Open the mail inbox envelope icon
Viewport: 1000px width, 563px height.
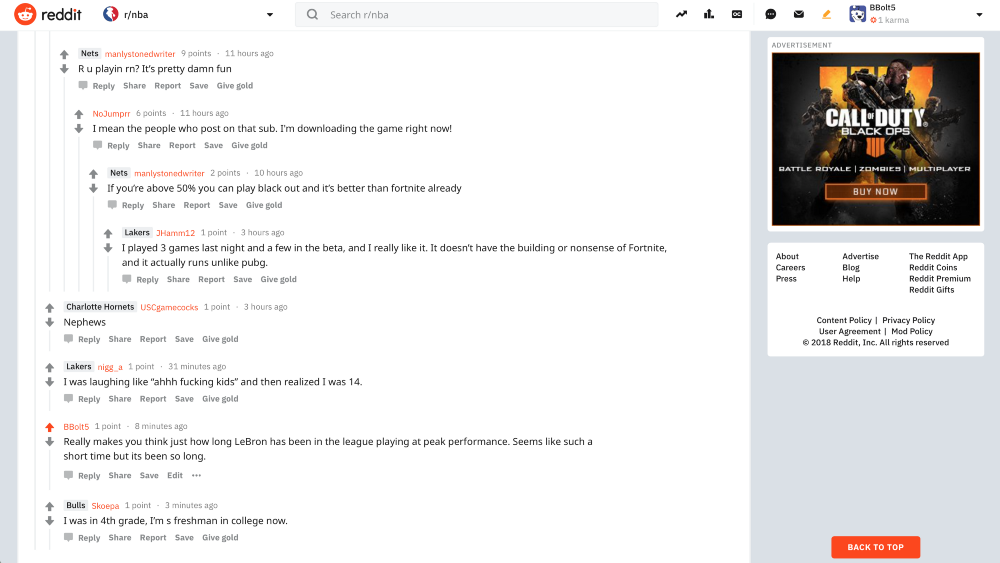click(798, 14)
